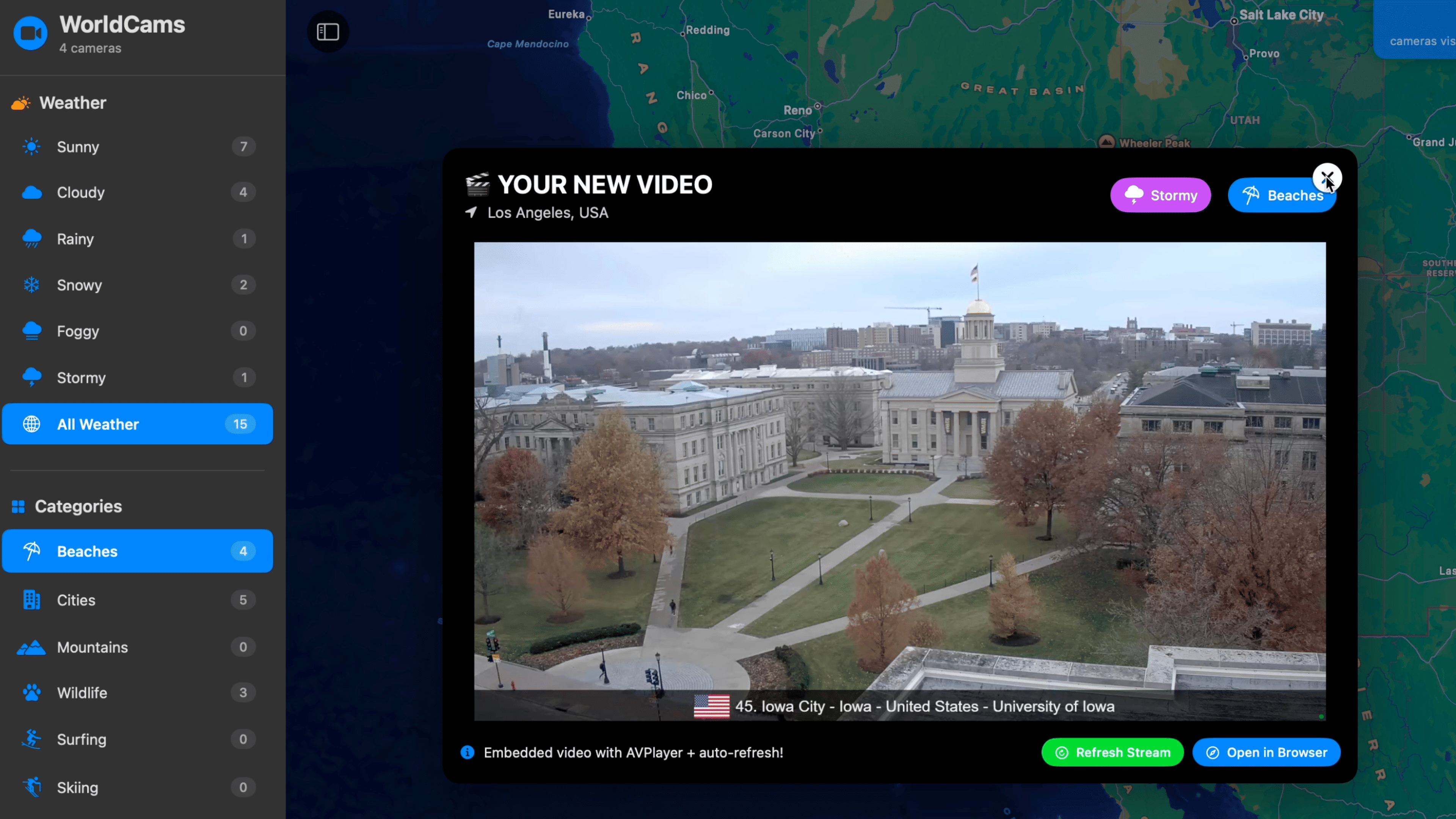Click the purple Stormy tag
This screenshot has width=1456, height=819.
coord(1160,196)
